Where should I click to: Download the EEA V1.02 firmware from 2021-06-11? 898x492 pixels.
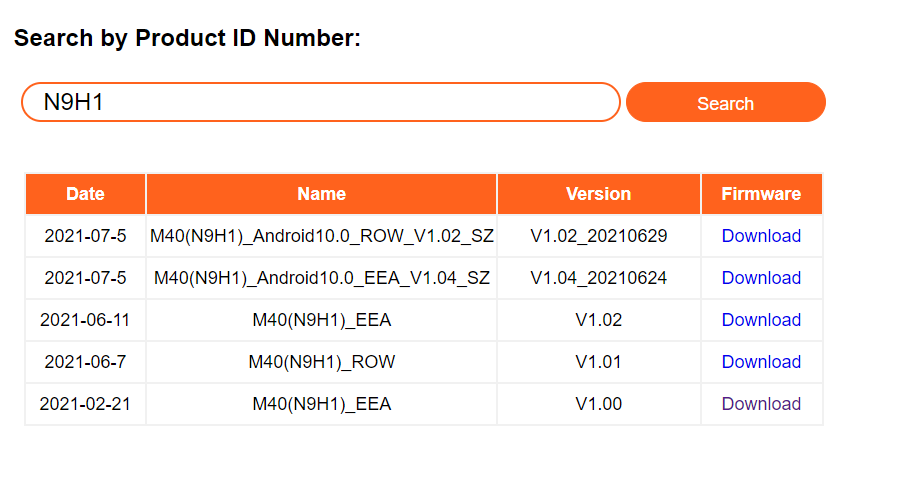[x=761, y=320]
